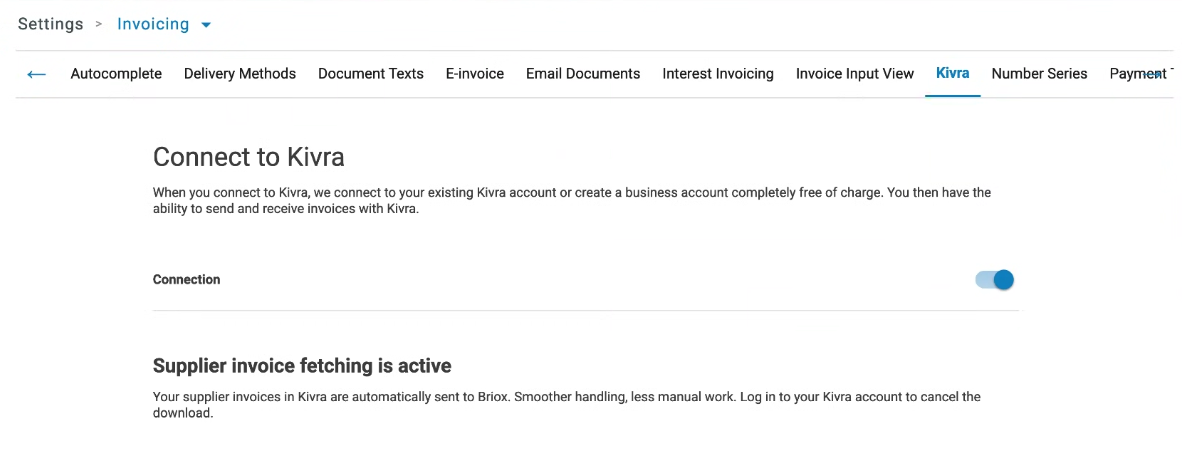Click the left arrow to scroll tabs back
This screenshot has height=462, width=1182.
click(x=36, y=74)
